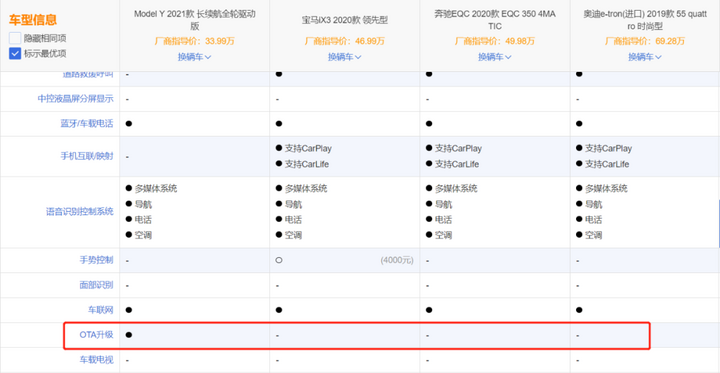Image resolution: width=720 pixels, height=373 pixels.
Task: Click the optional circle icon for 宝马iX3 手势控制
Action: (279, 260)
